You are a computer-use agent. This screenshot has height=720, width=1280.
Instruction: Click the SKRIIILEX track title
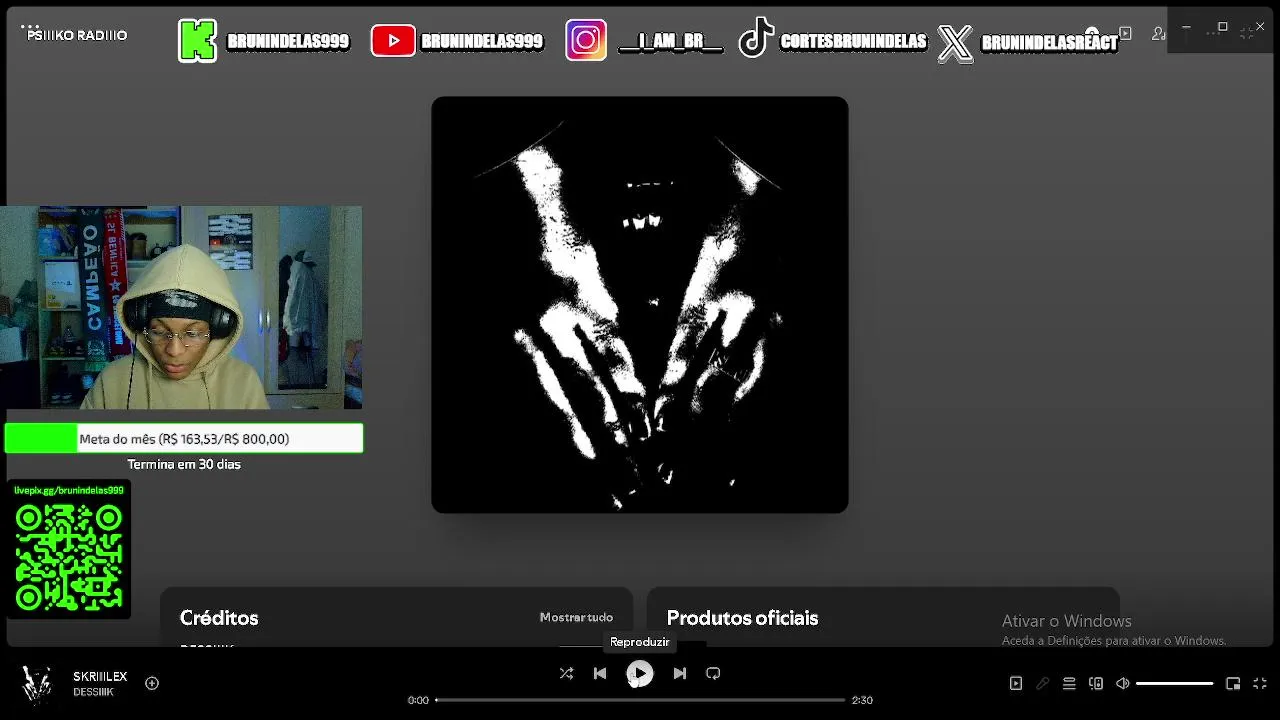[100, 677]
